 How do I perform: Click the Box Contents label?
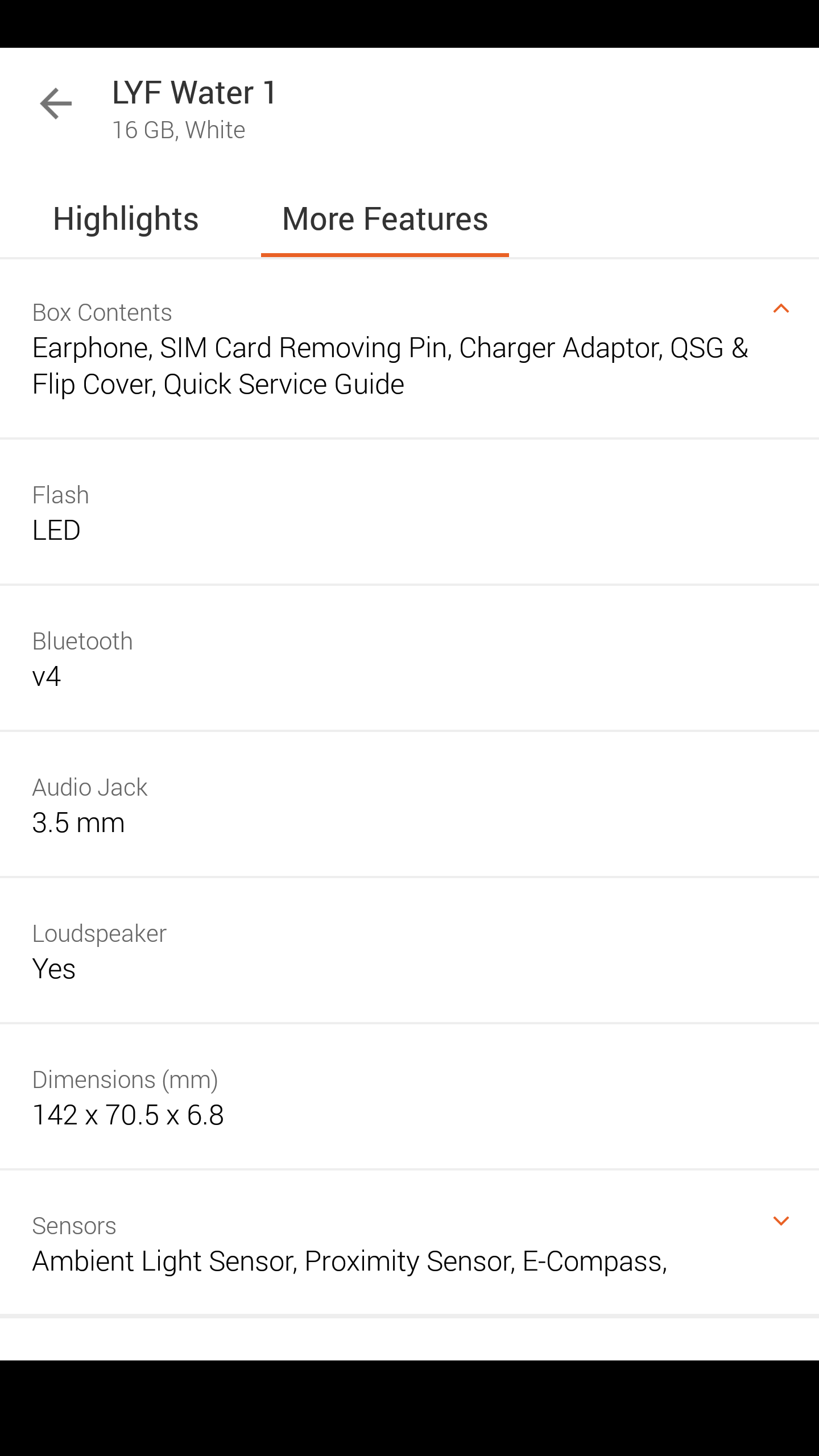tap(102, 313)
